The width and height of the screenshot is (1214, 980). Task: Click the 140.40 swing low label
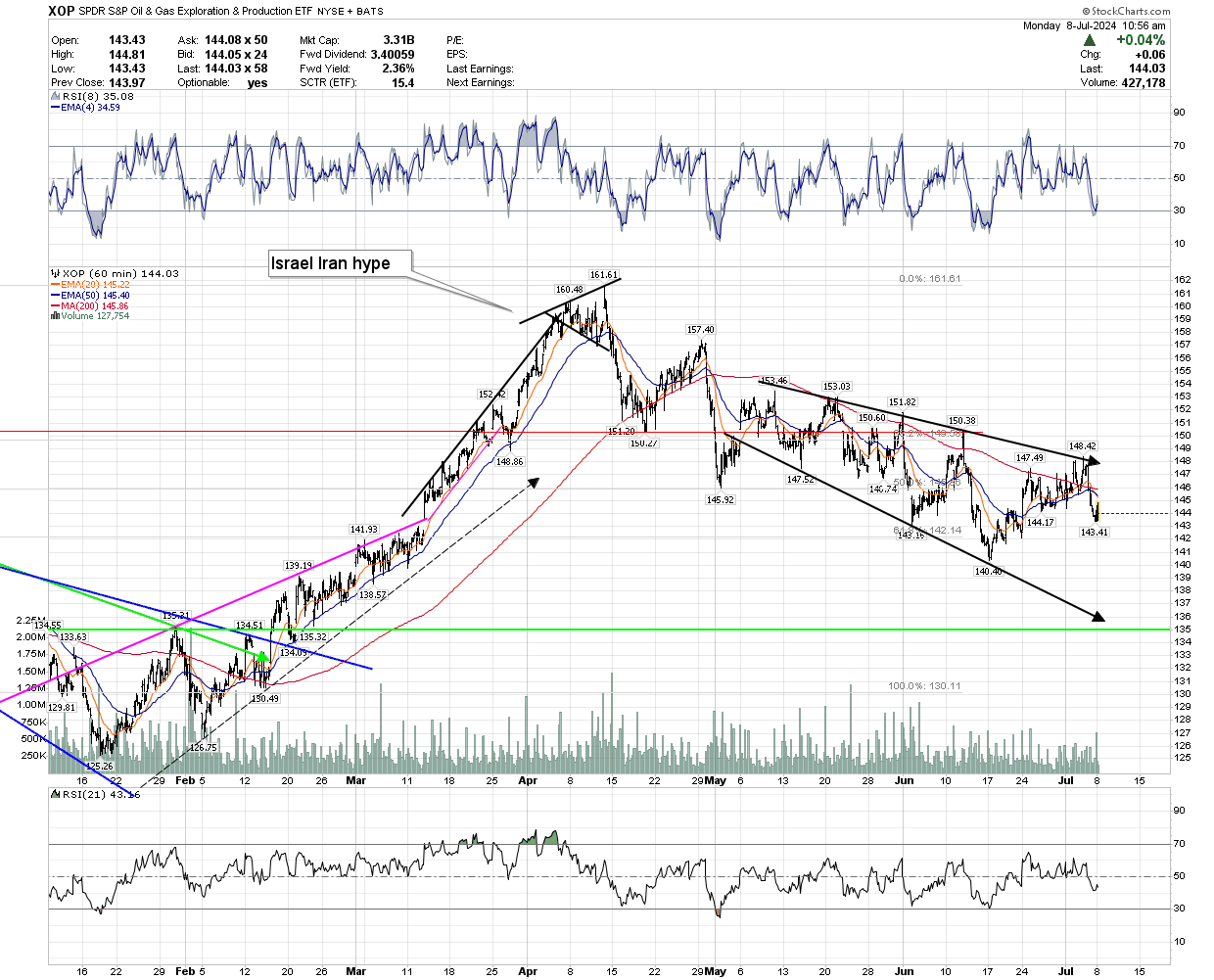(988, 572)
